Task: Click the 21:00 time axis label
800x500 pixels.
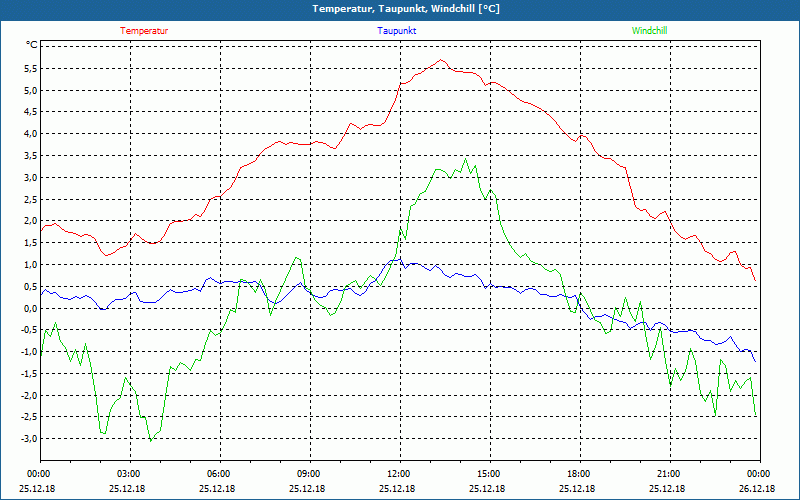Action: click(x=670, y=474)
